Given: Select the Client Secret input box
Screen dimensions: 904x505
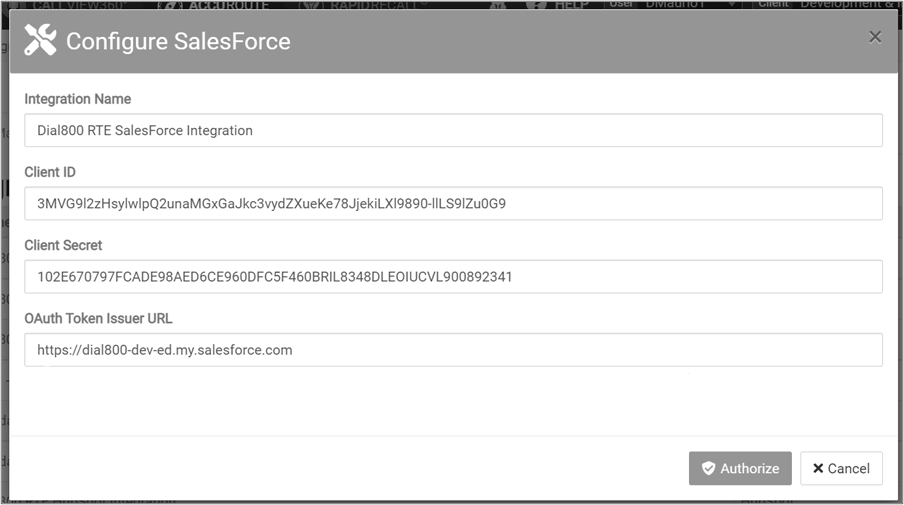Looking at the screenshot, I should coord(453,277).
